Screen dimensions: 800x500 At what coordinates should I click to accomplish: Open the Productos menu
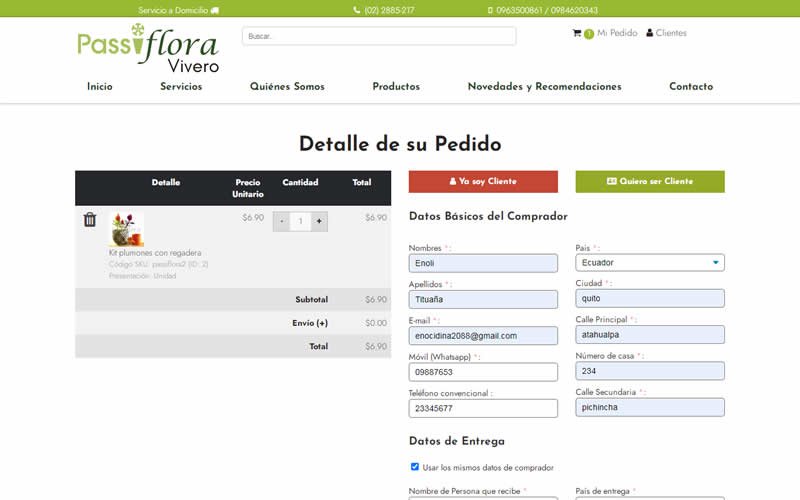click(396, 87)
